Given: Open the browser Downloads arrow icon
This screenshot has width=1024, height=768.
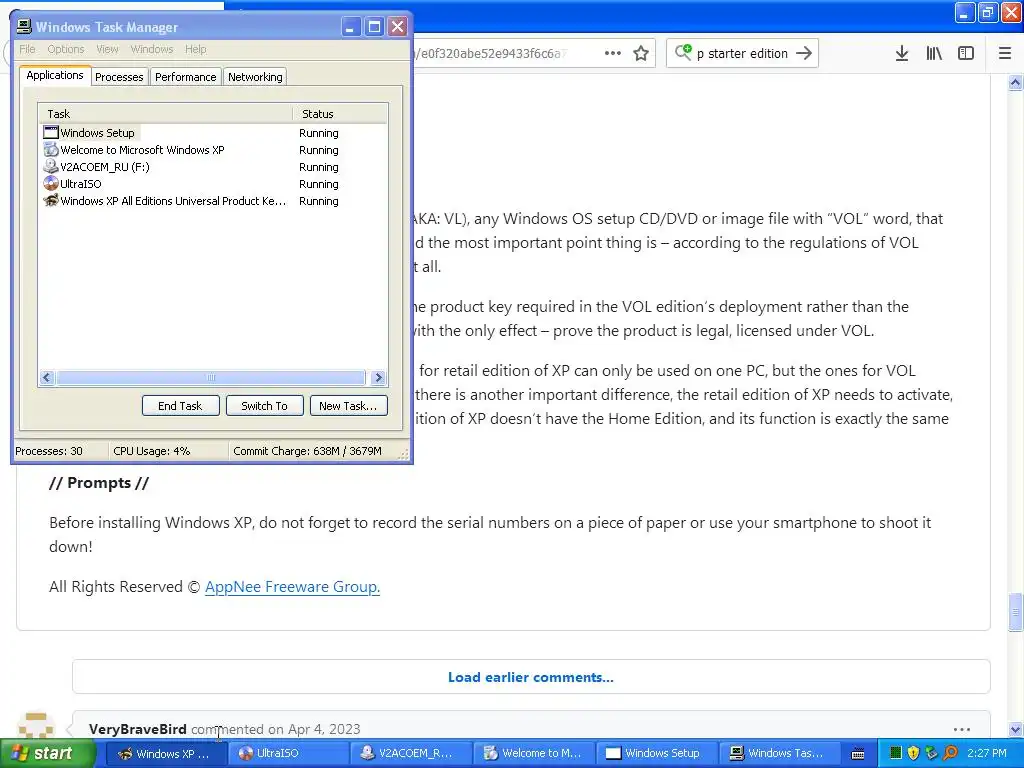Looking at the screenshot, I should (x=901, y=54).
